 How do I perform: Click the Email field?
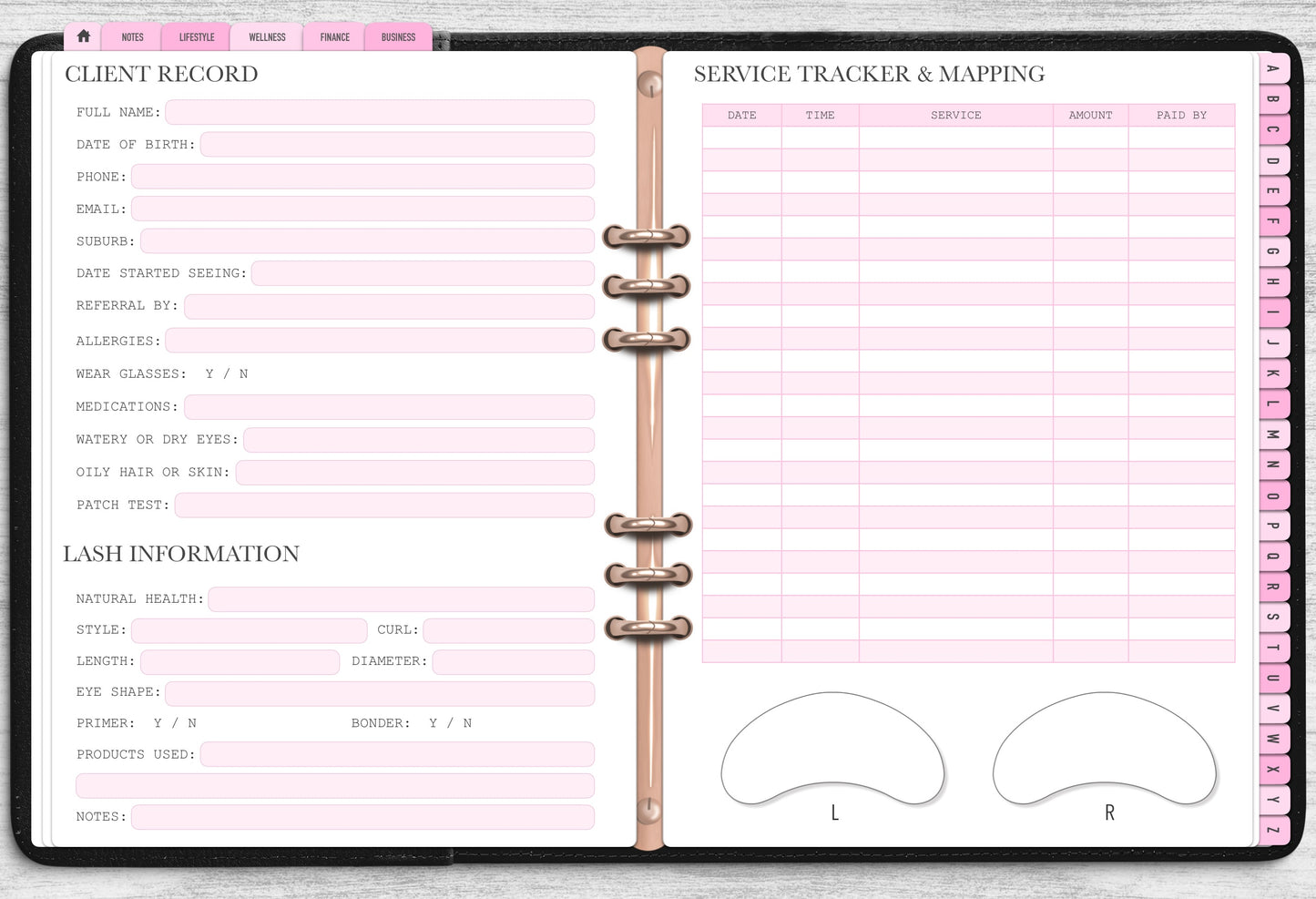[362, 209]
